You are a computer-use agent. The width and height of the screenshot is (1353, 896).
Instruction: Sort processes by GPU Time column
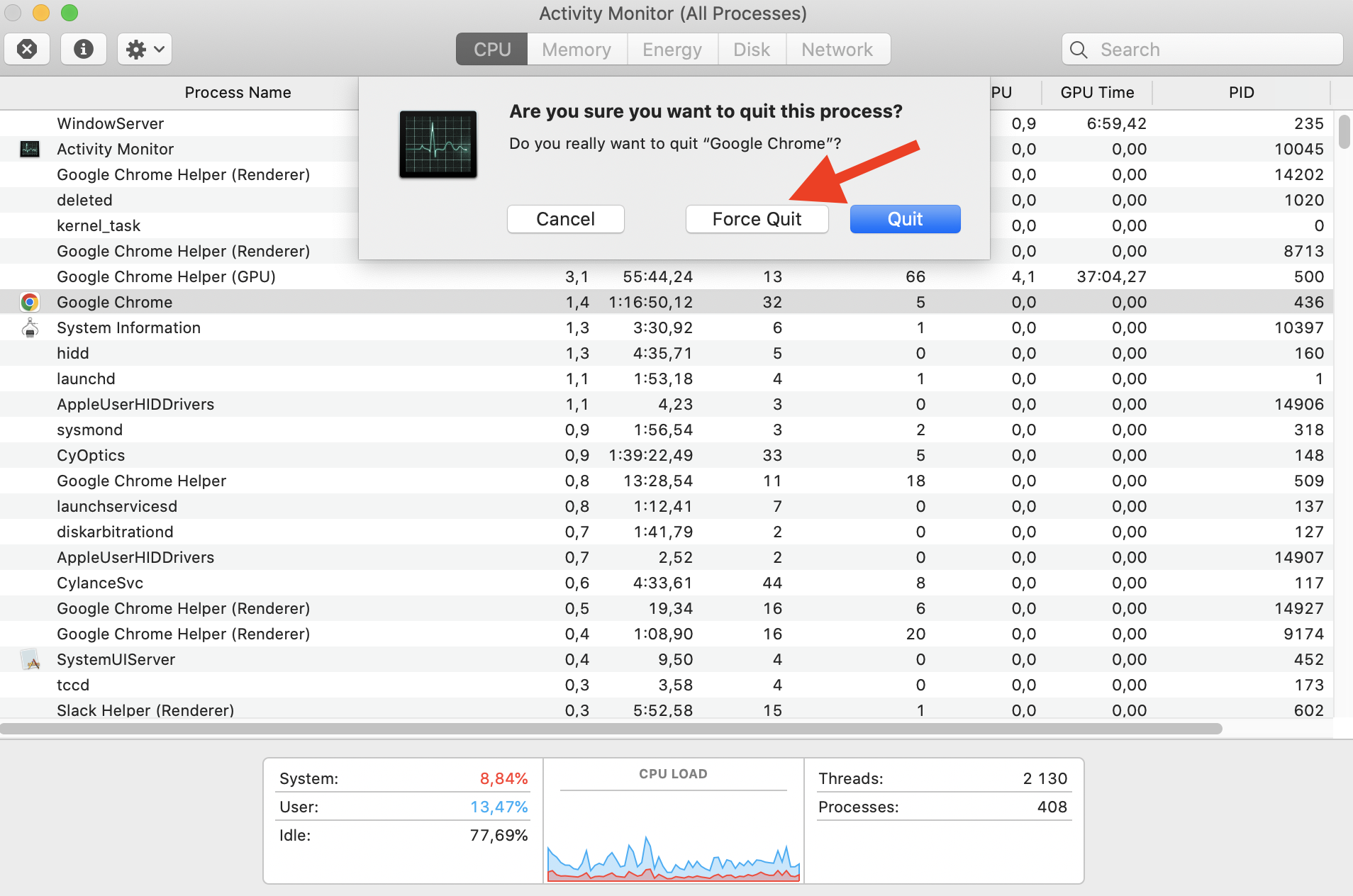point(1096,92)
